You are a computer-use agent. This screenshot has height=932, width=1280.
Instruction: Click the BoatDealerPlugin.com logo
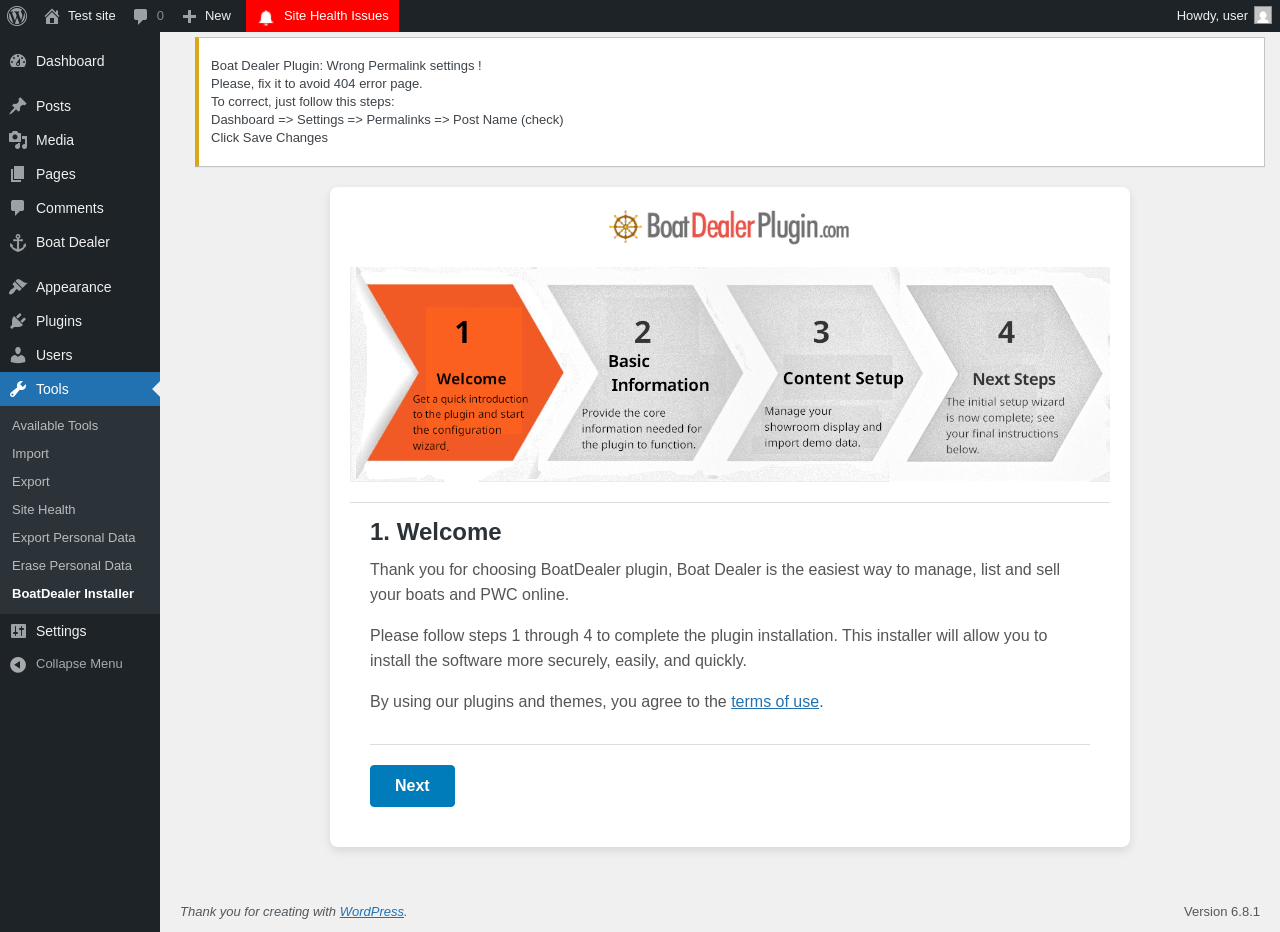pos(729,227)
